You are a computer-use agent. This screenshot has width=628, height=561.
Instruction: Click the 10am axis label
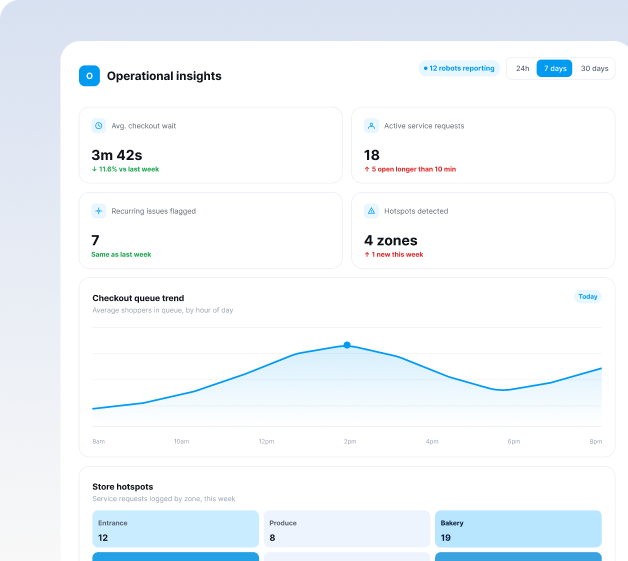pyautogui.click(x=181, y=441)
